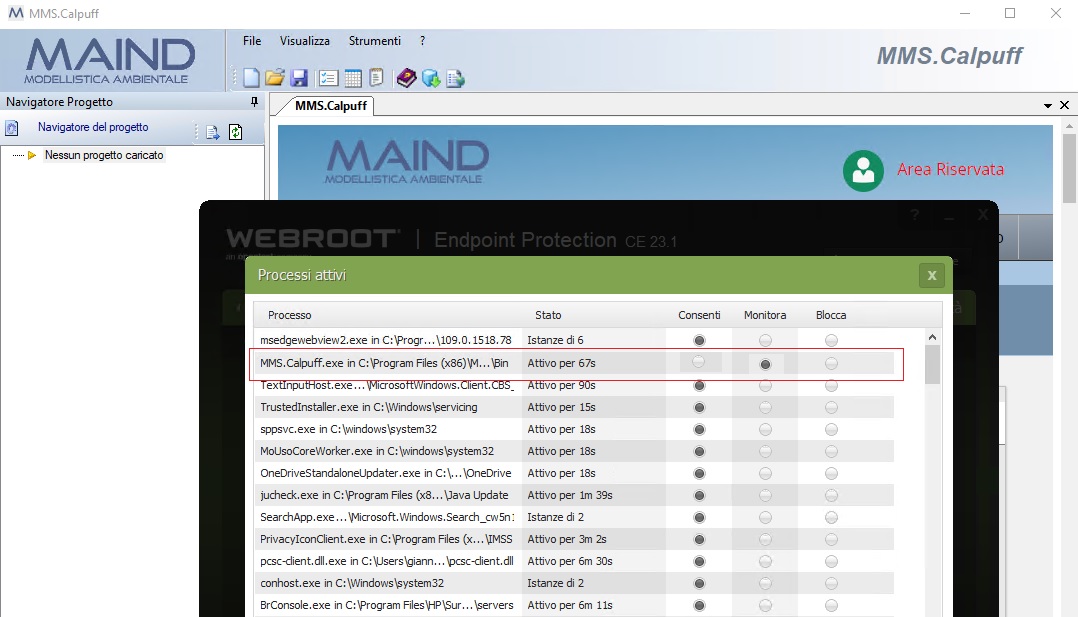Select Blocca for PrivacyIconClient.exe
1078x617 pixels.
pos(831,539)
